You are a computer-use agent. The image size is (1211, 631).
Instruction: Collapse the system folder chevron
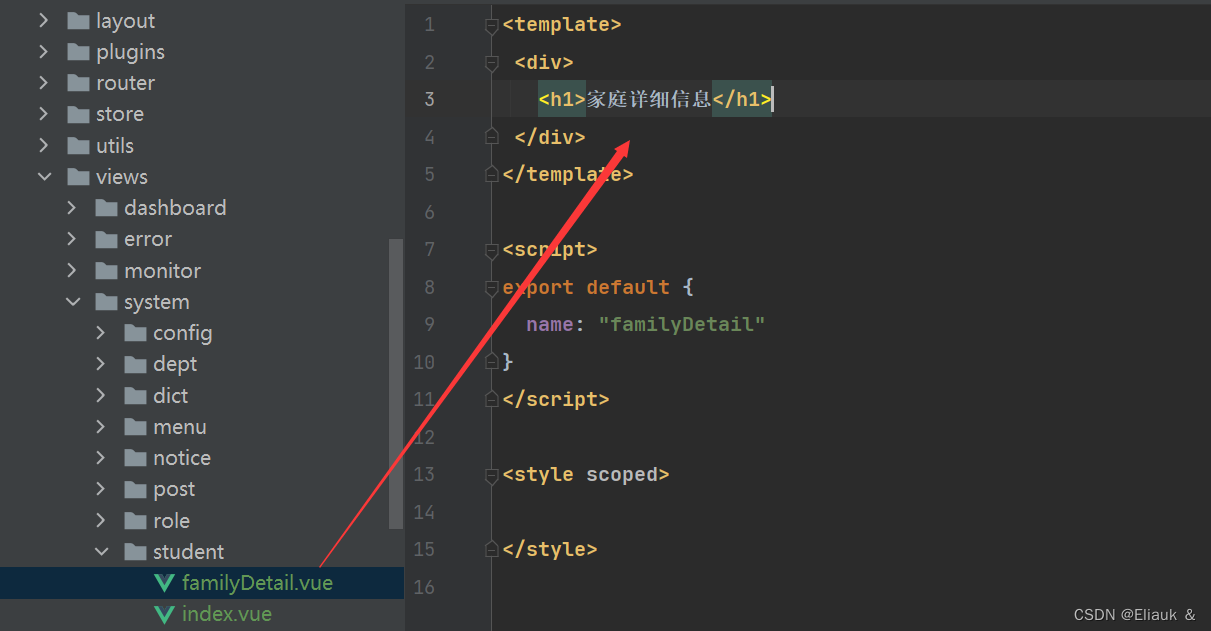click(73, 302)
